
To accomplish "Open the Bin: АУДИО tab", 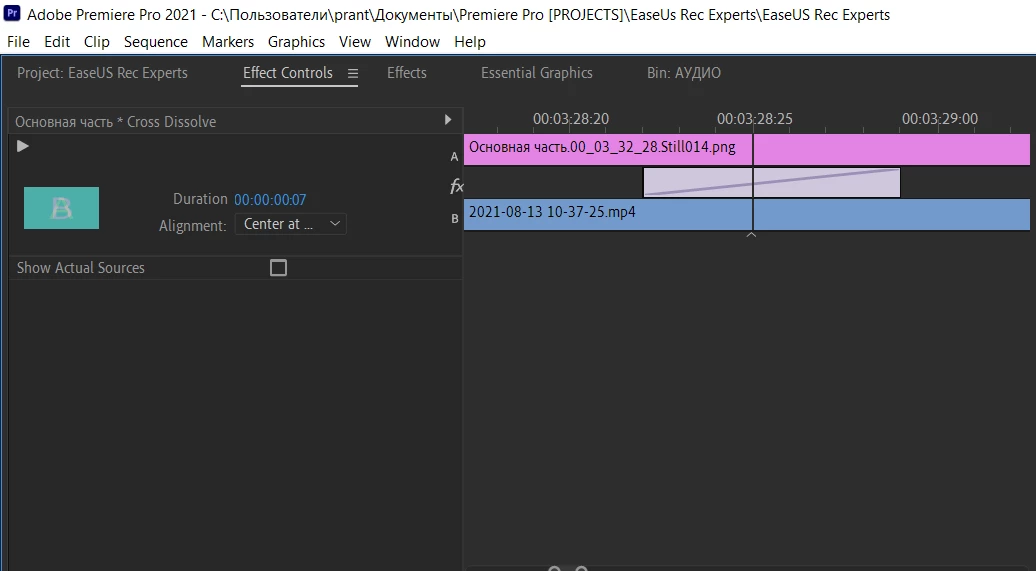I will [x=684, y=73].
